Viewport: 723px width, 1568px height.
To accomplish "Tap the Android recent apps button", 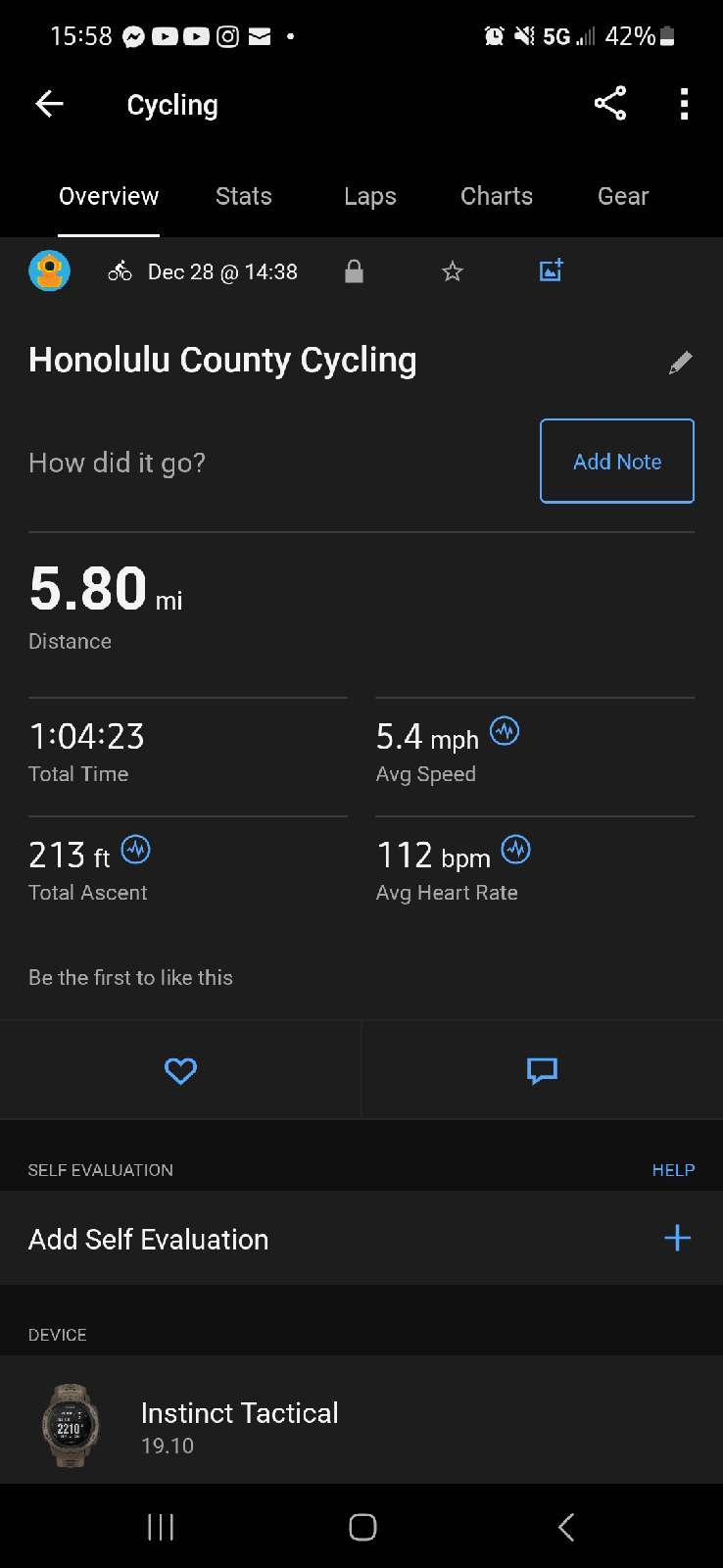I will tap(160, 1526).
